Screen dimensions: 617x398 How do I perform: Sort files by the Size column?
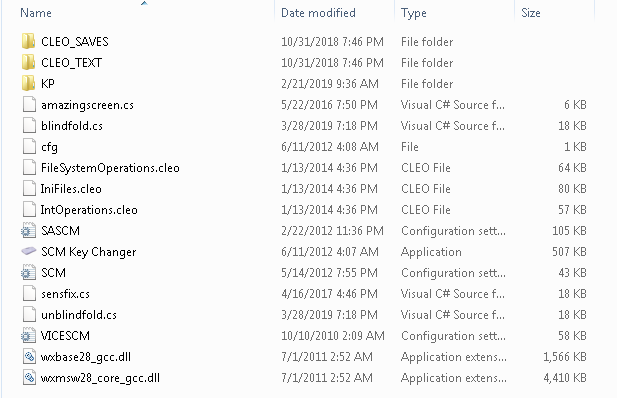(531, 13)
